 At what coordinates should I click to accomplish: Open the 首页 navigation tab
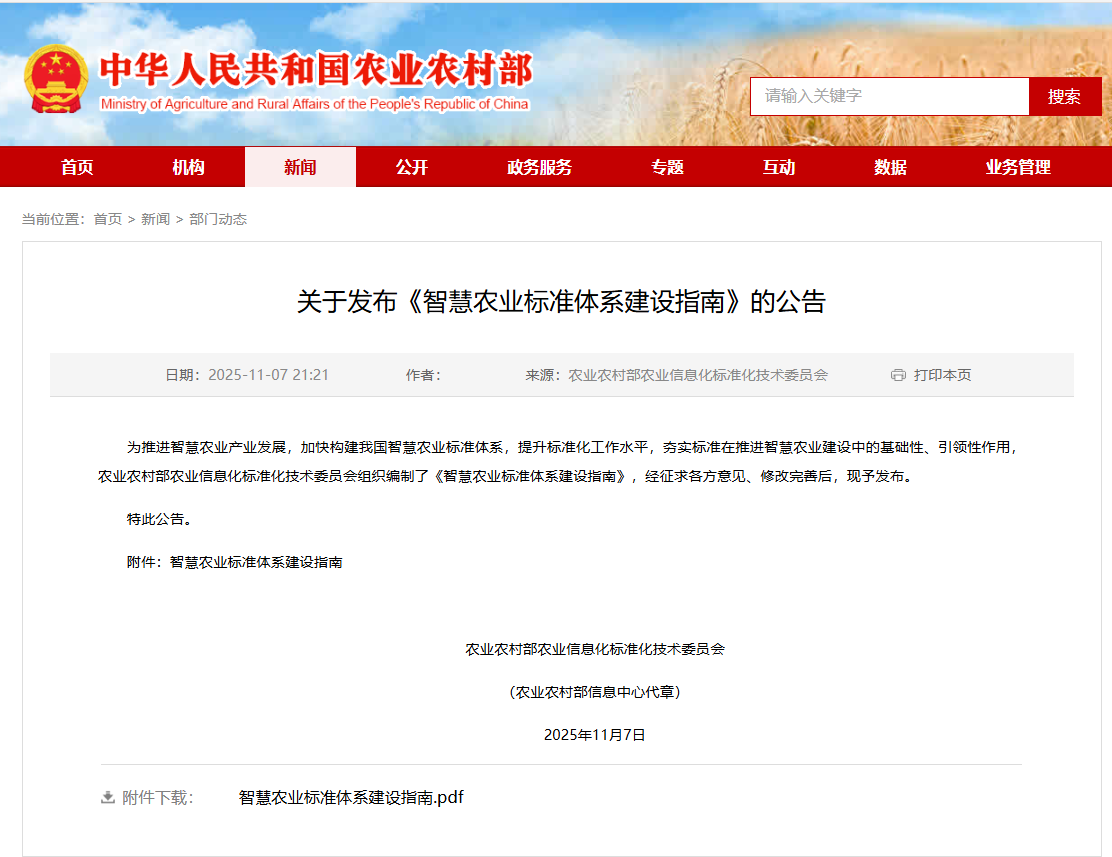77,167
